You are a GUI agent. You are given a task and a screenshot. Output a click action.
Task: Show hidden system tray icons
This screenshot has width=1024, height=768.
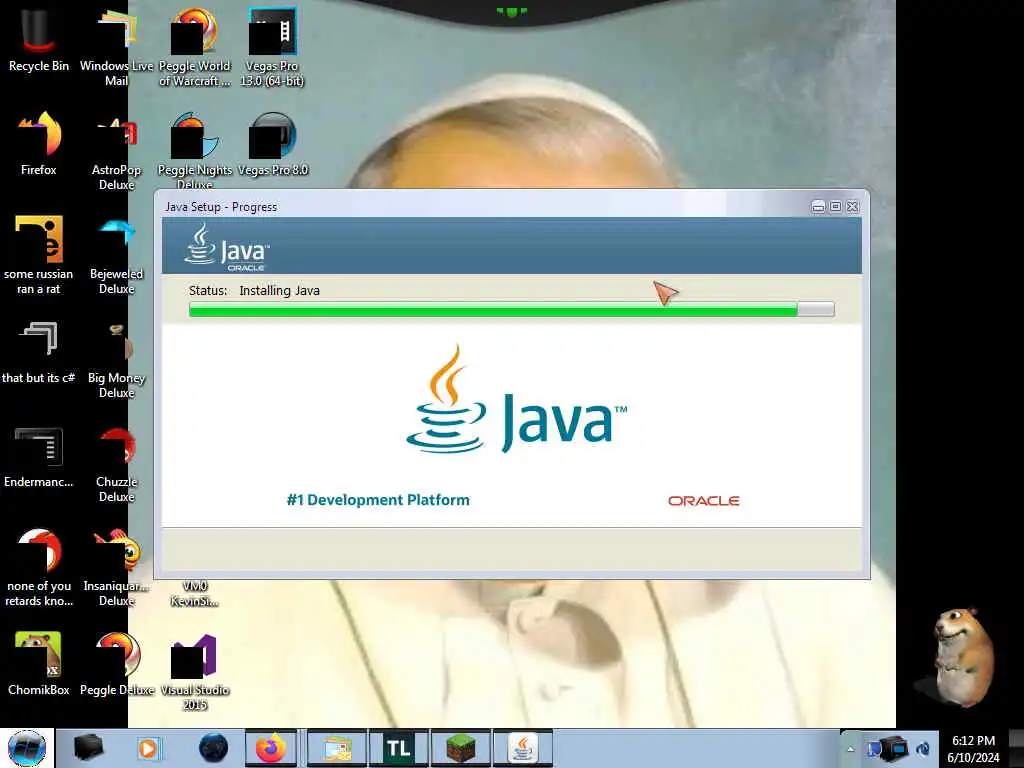(850, 749)
